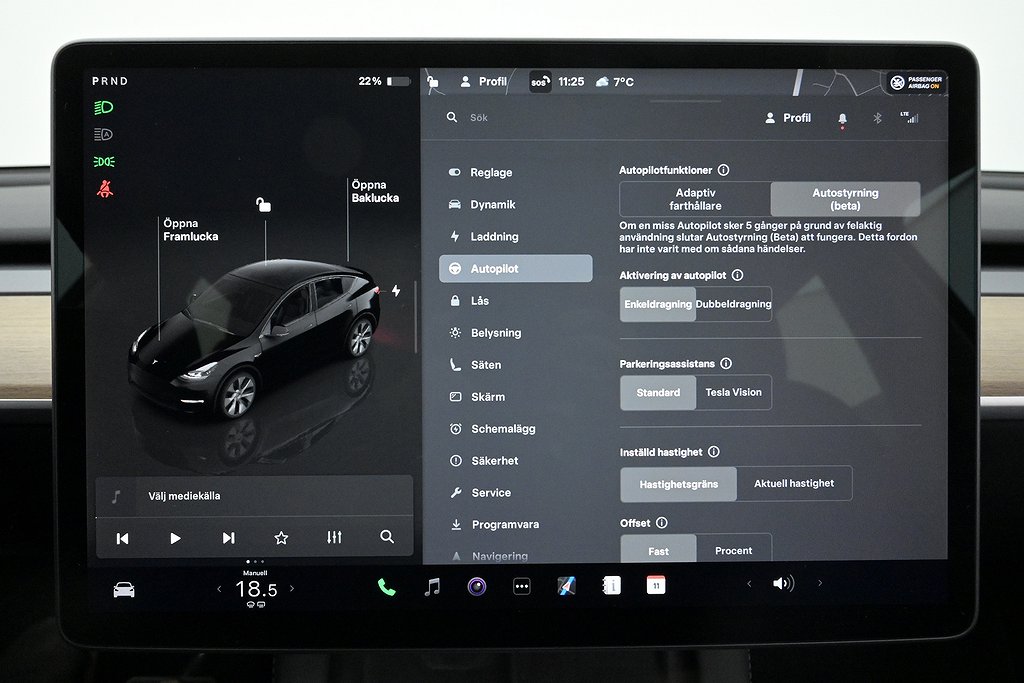Tap the auto high beam icon
This screenshot has height=683, width=1024.
pos(104,135)
